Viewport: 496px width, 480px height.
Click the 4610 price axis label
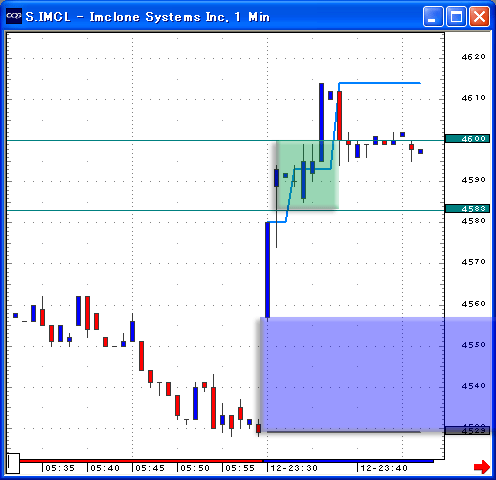(473, 98)
